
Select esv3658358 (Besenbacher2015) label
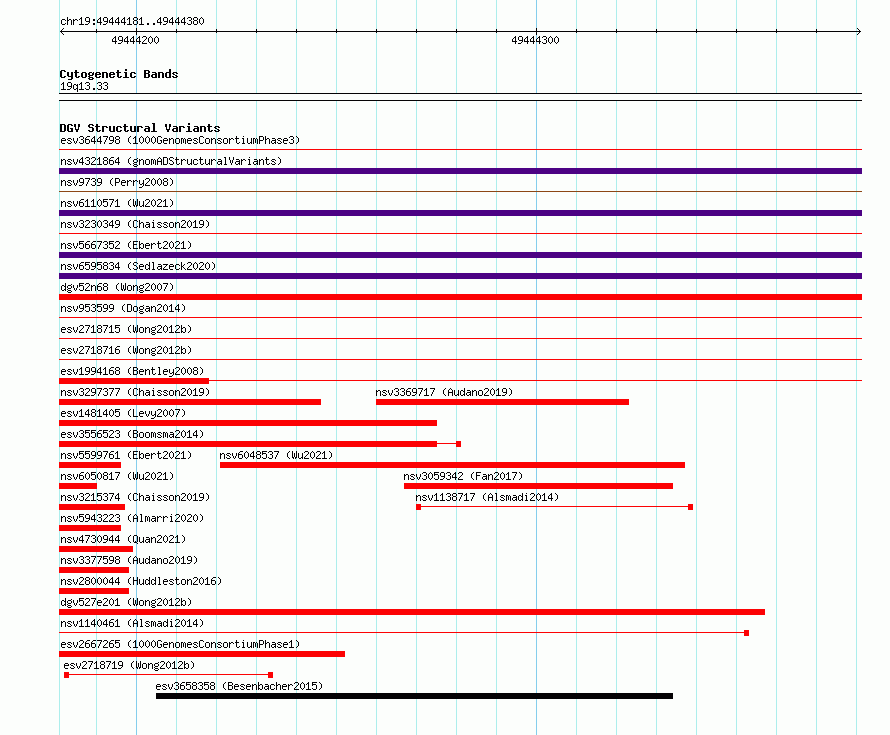point(239,686)
